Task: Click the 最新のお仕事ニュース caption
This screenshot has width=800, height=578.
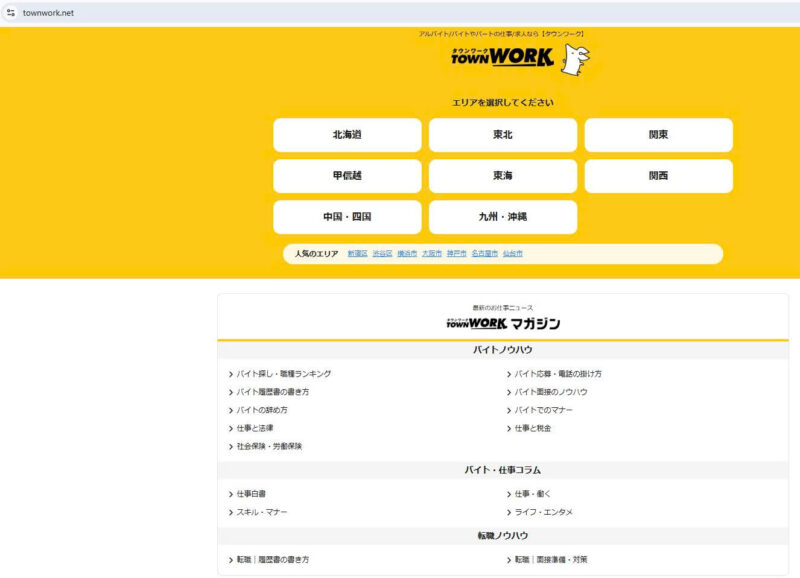Action: click(x=503, y=308)
